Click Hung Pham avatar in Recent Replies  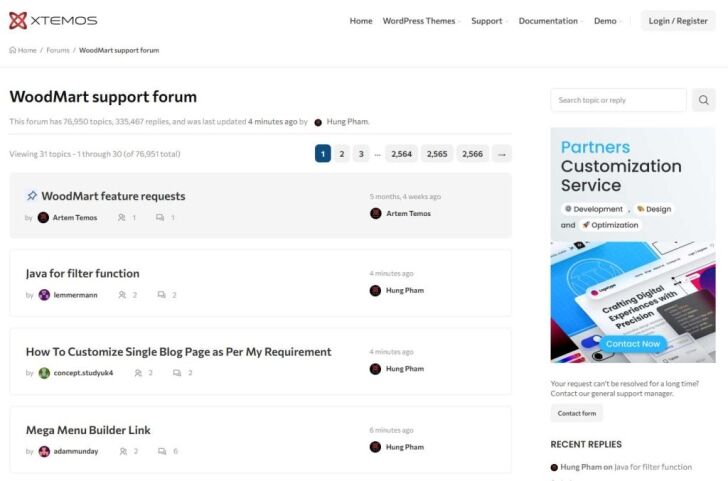(x=554, y=467)
